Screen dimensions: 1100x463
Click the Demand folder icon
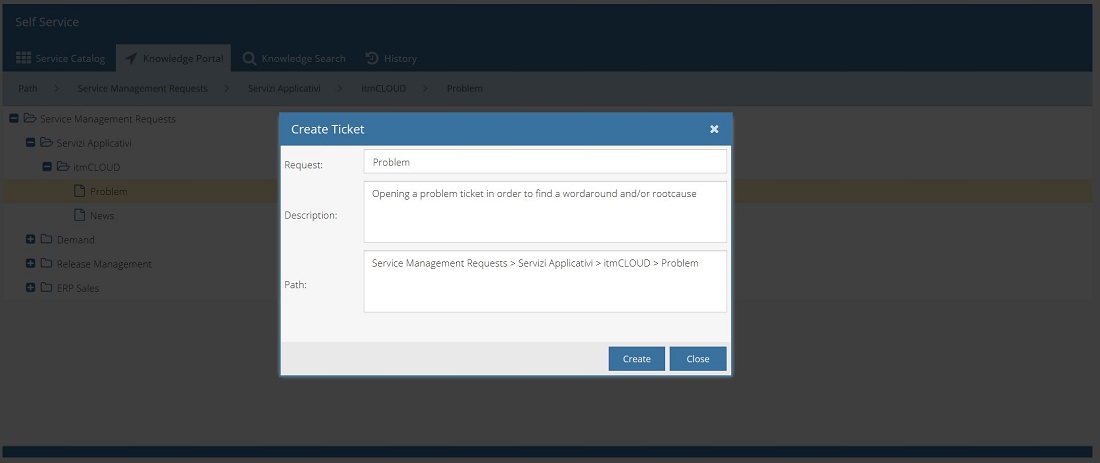click(x=46, y=240)
